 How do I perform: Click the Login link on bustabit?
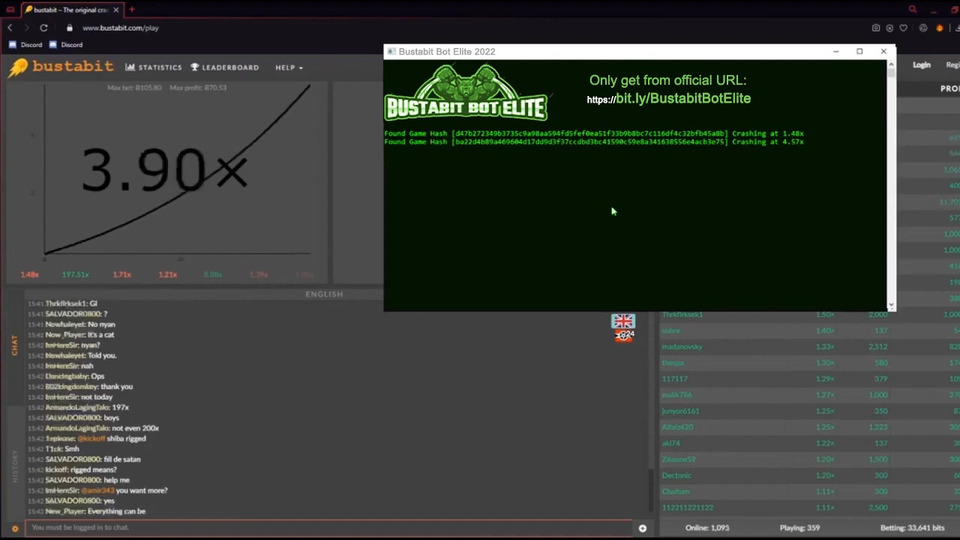point(921,65)
